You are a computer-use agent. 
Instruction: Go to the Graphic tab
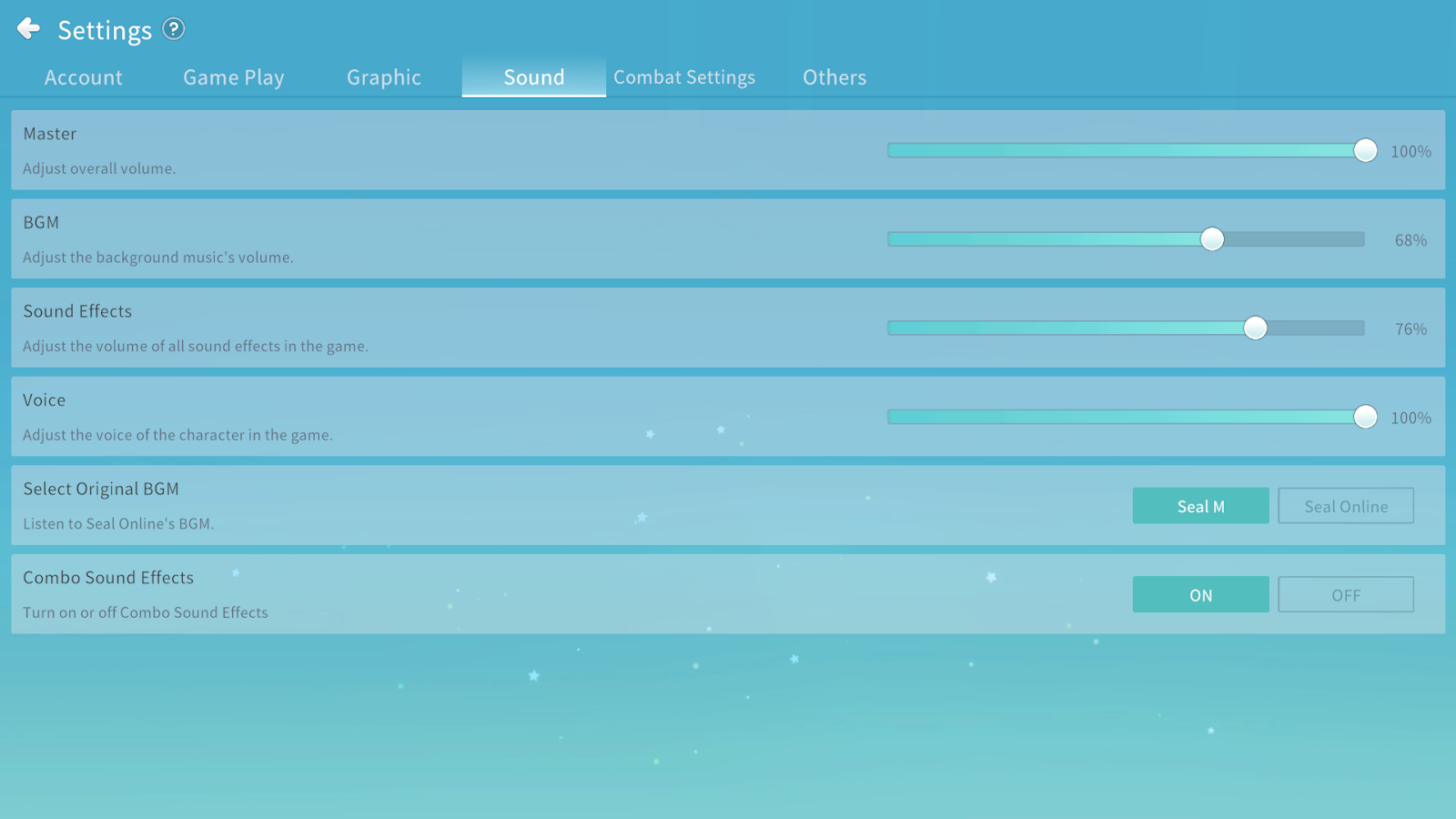pyautogui.click(x=384, y=77)
